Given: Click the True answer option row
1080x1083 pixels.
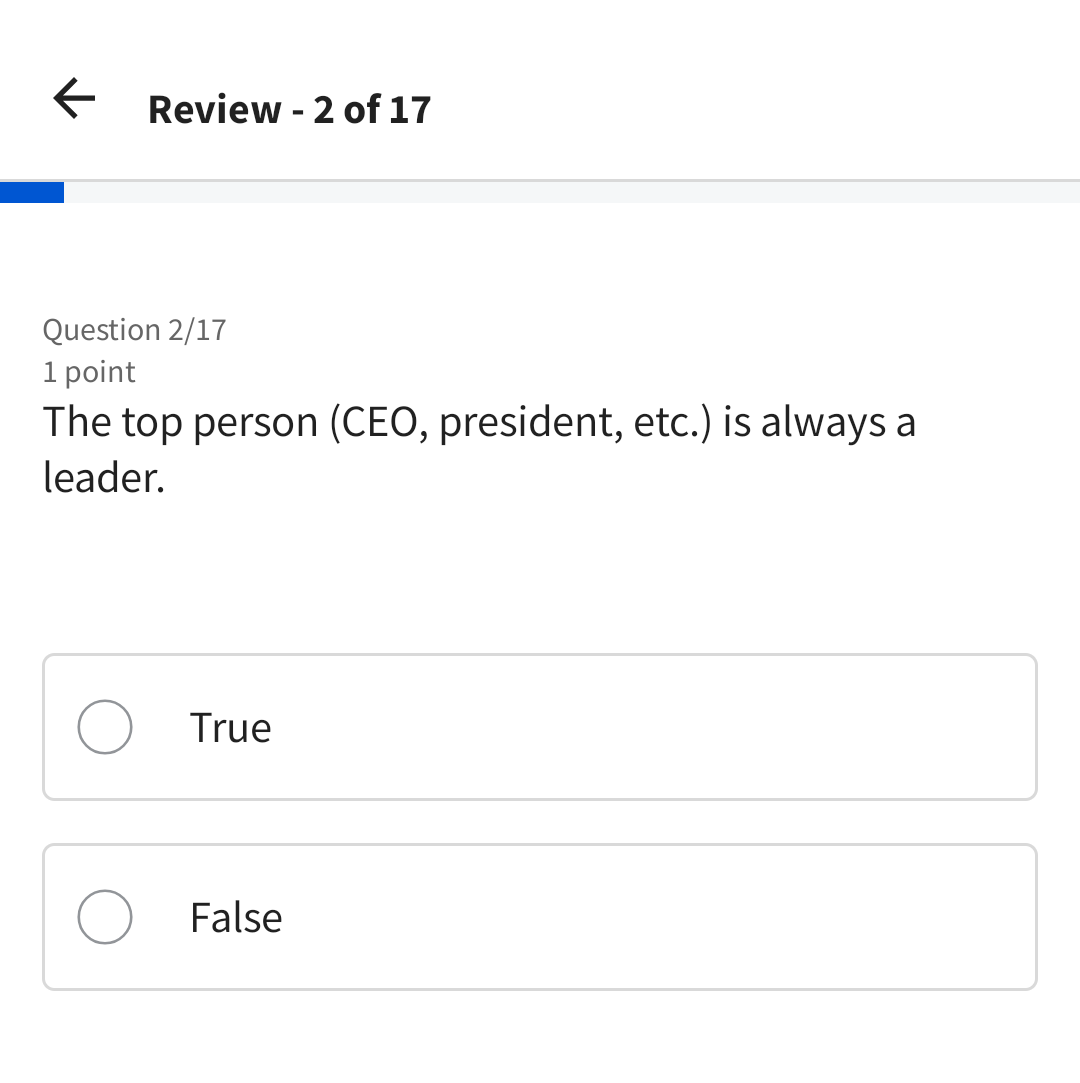Looking at the screenshot, I should coord(540,727).
